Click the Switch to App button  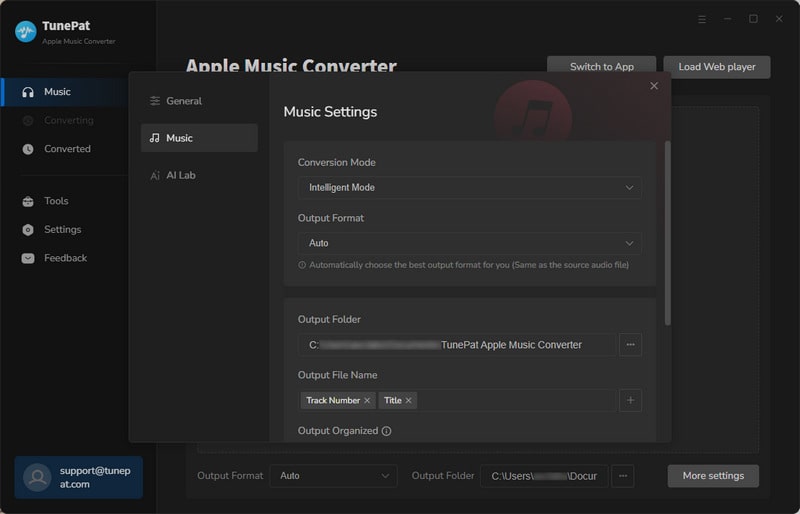(602, 67)
